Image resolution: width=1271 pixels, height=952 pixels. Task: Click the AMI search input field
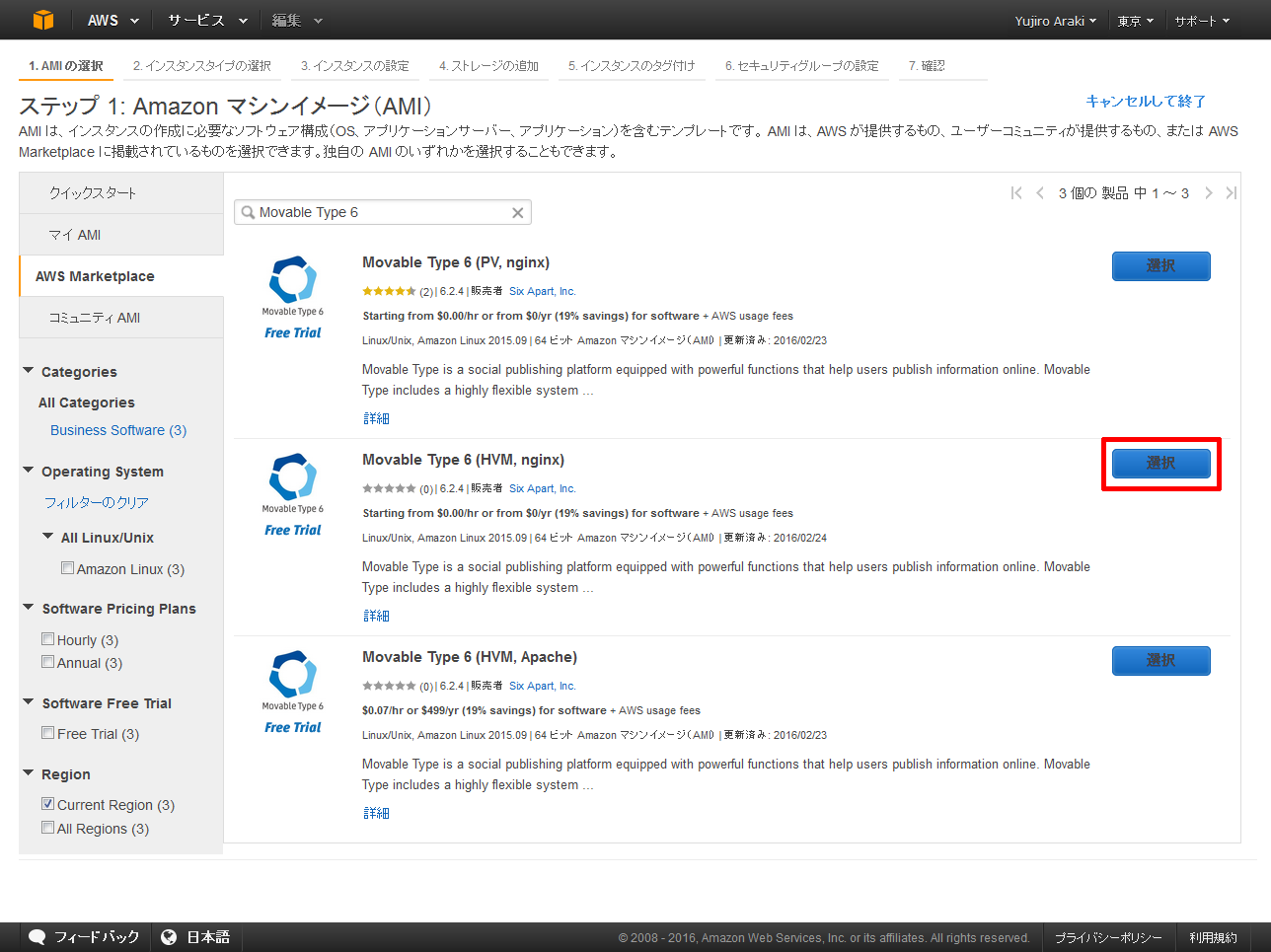click(383, 213)
